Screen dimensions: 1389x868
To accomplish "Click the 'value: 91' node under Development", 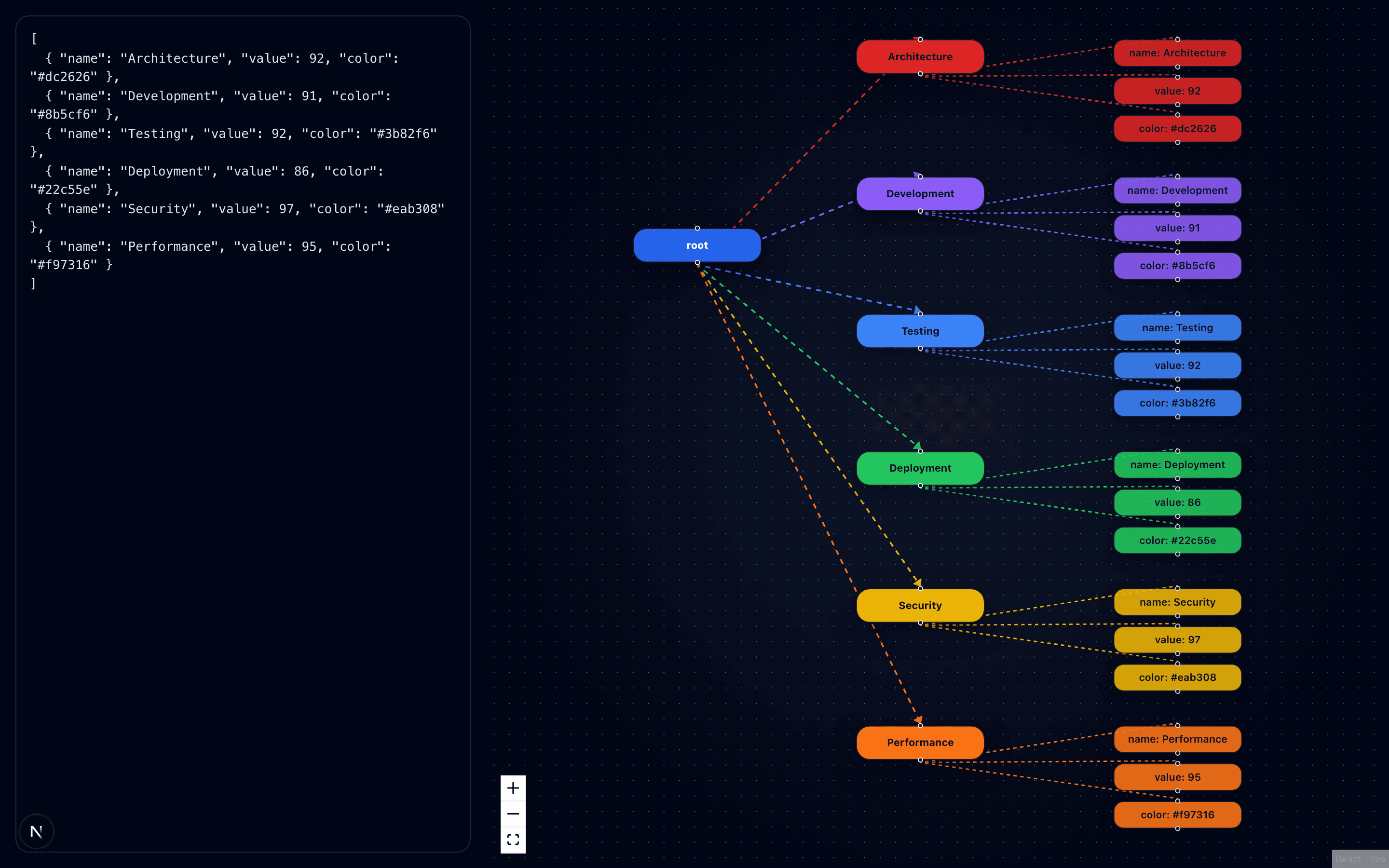I will click(1177, 228).
